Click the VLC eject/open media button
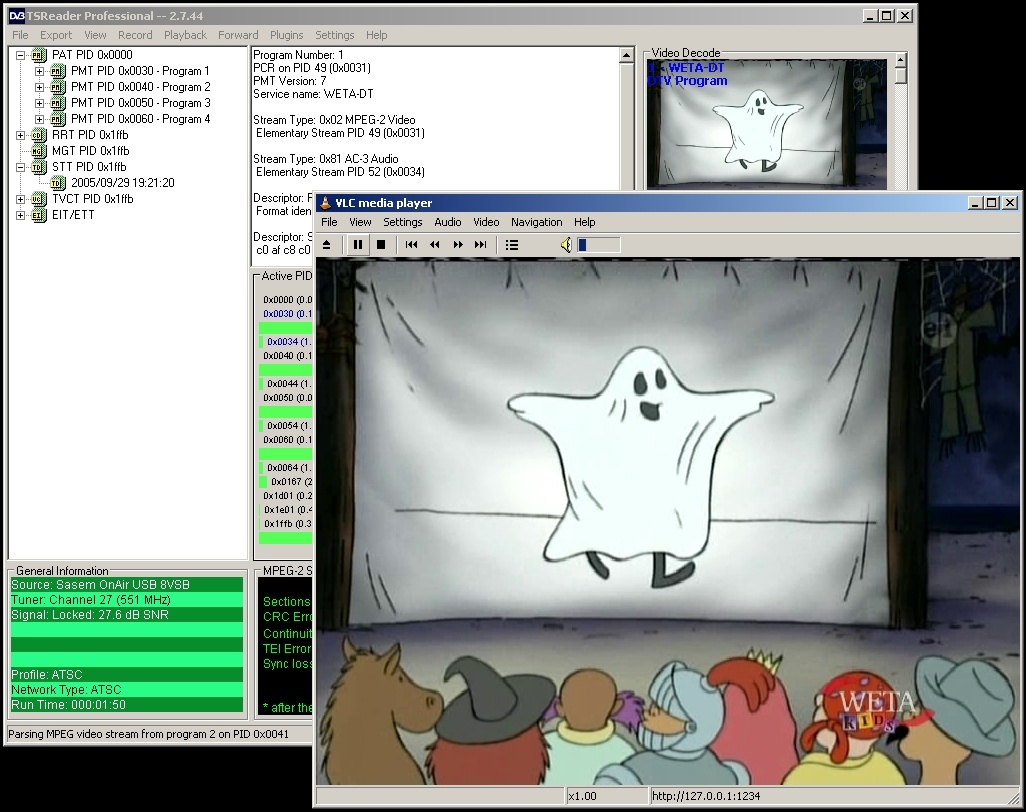 (x=327, y=245)
